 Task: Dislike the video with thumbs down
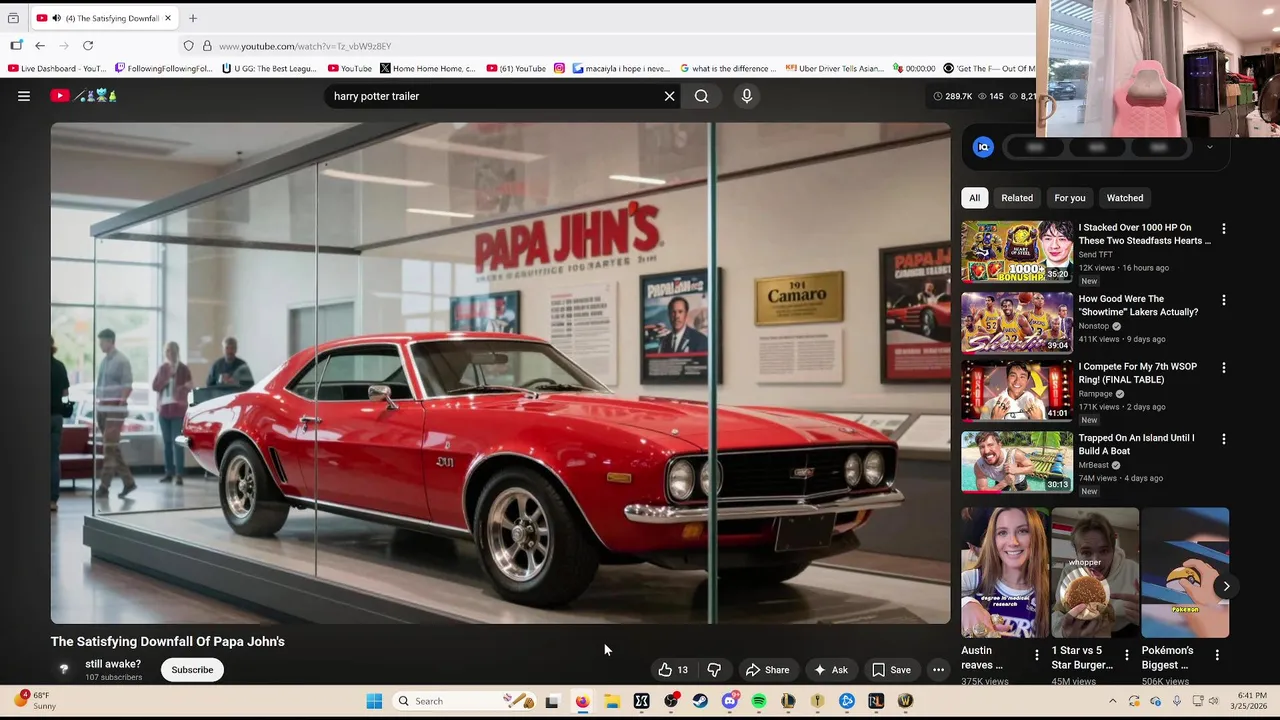[714, 670]
